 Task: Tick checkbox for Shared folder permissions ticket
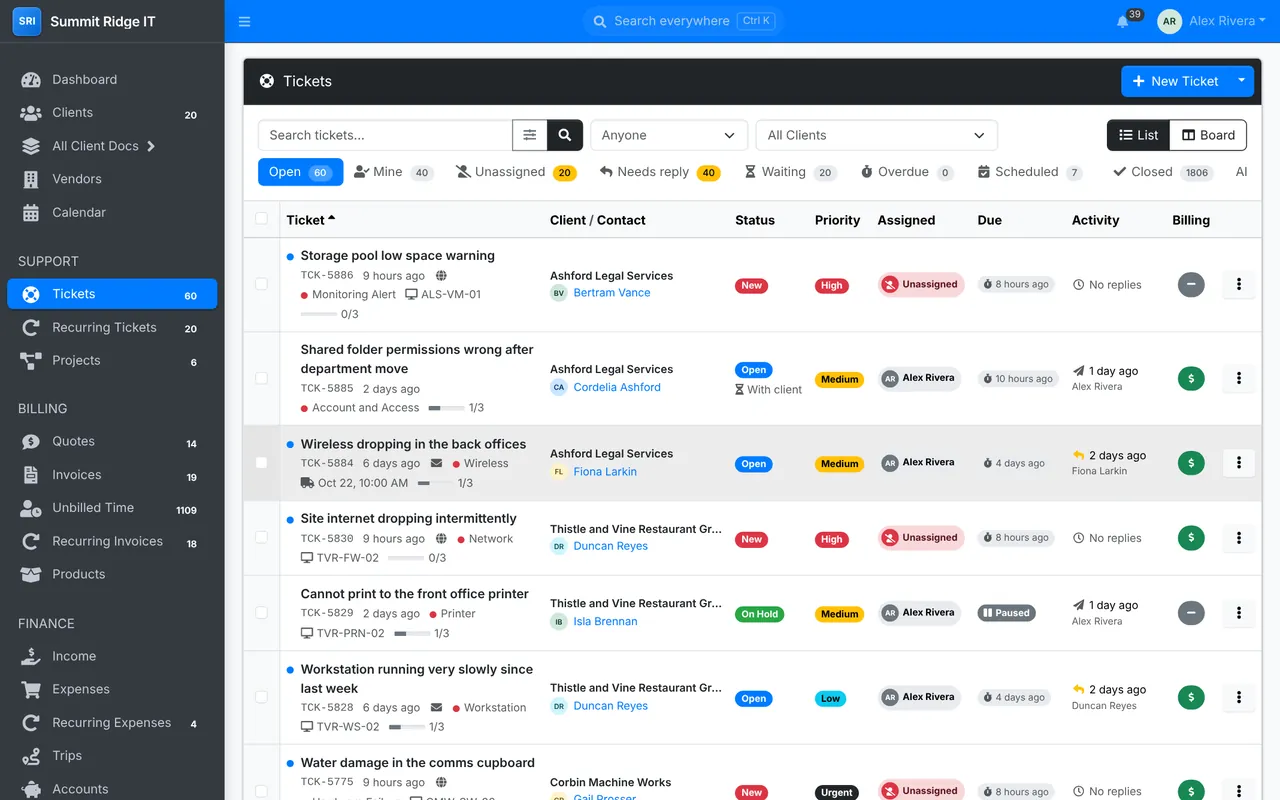click(x=262, y=378)
